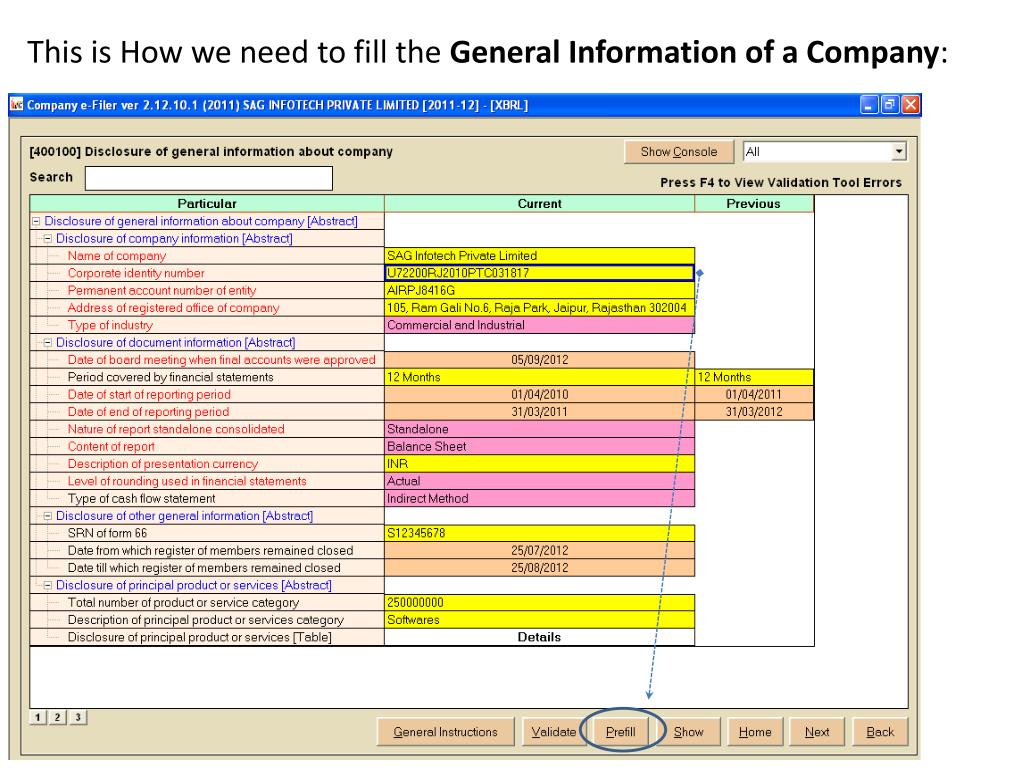This screenshot has width=1024, height=768.
Task: Select Current period '12 Months' cell
Action: [x=539, y=377]
